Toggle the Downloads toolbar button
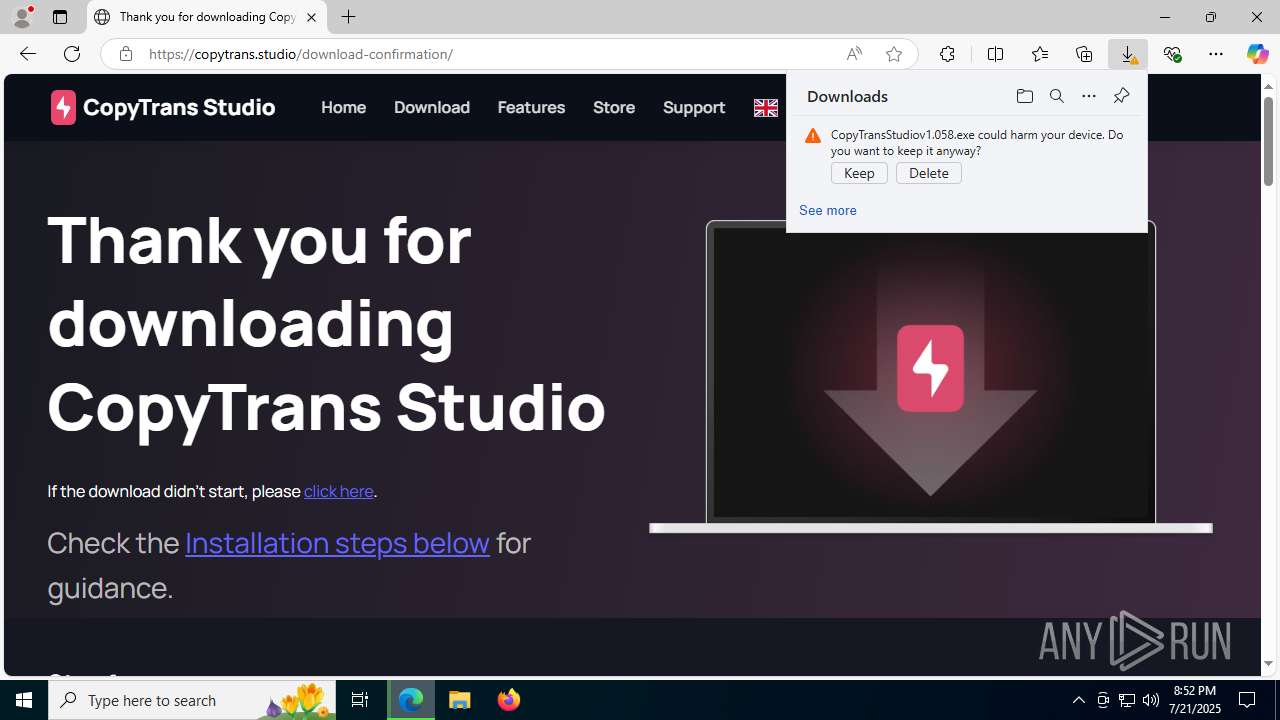1280x720 pixels. (x=1128, y=54)
